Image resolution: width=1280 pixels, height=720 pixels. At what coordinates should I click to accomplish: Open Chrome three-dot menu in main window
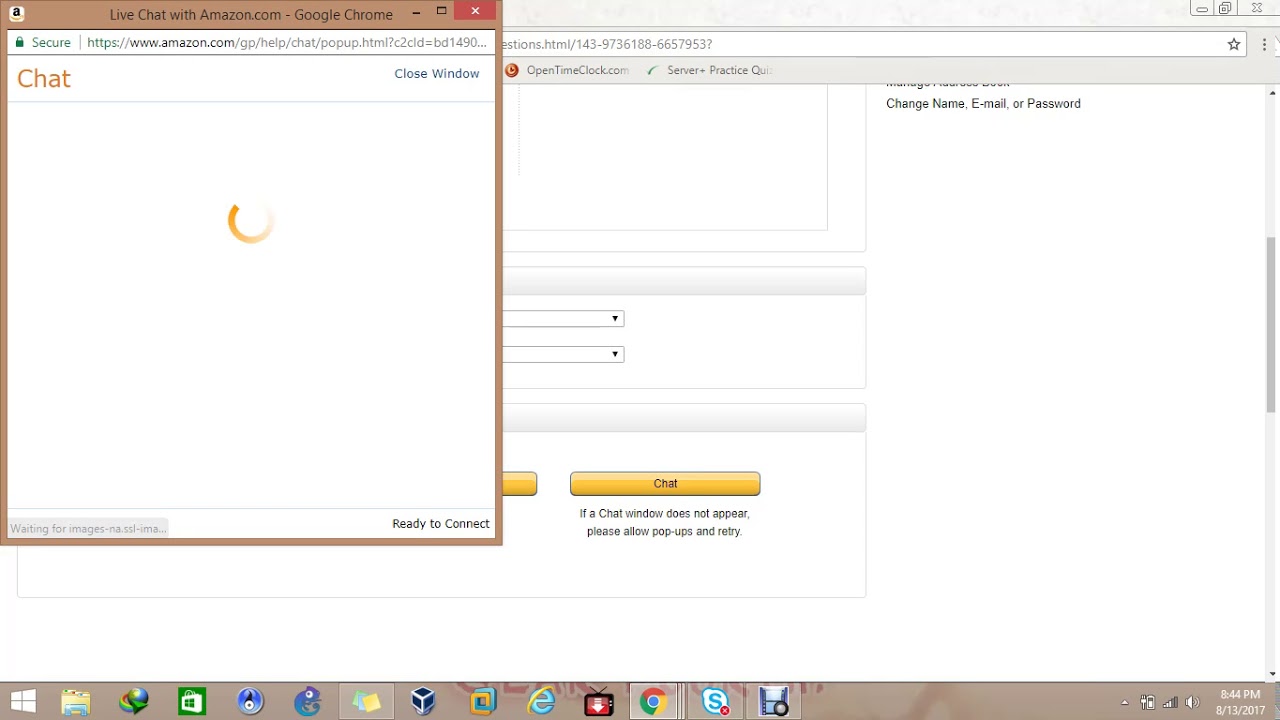pos(1265,44)
